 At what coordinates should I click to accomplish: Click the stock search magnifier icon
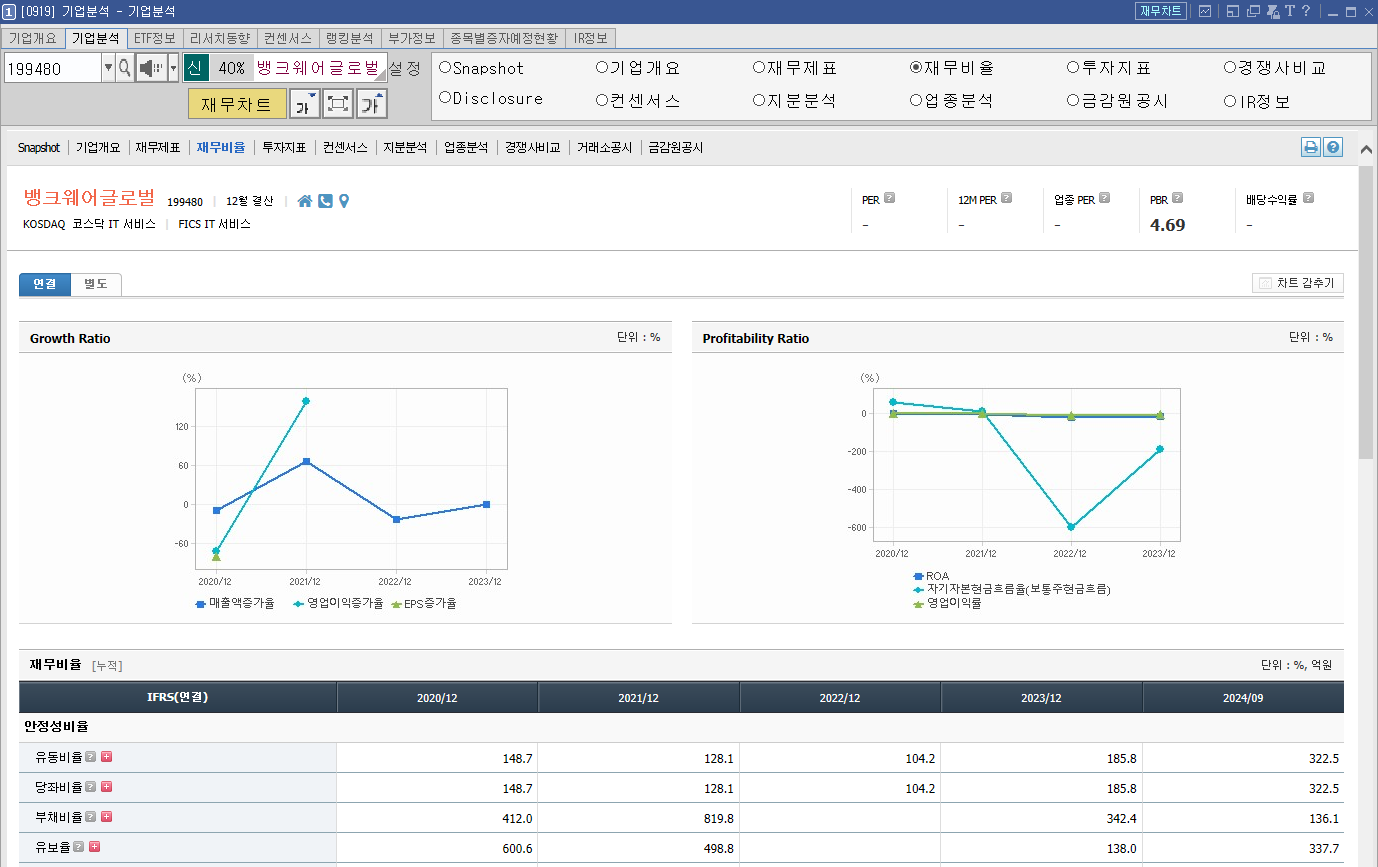[x=125, y=68]
